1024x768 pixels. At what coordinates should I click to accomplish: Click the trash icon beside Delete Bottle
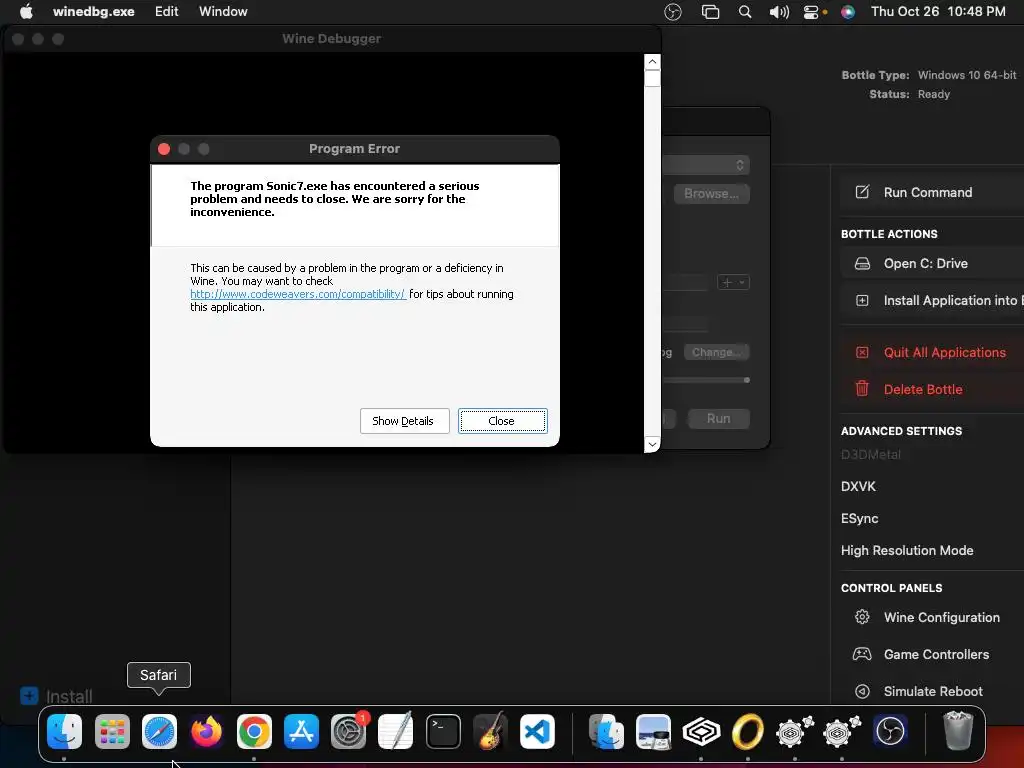tap(862, 389)
